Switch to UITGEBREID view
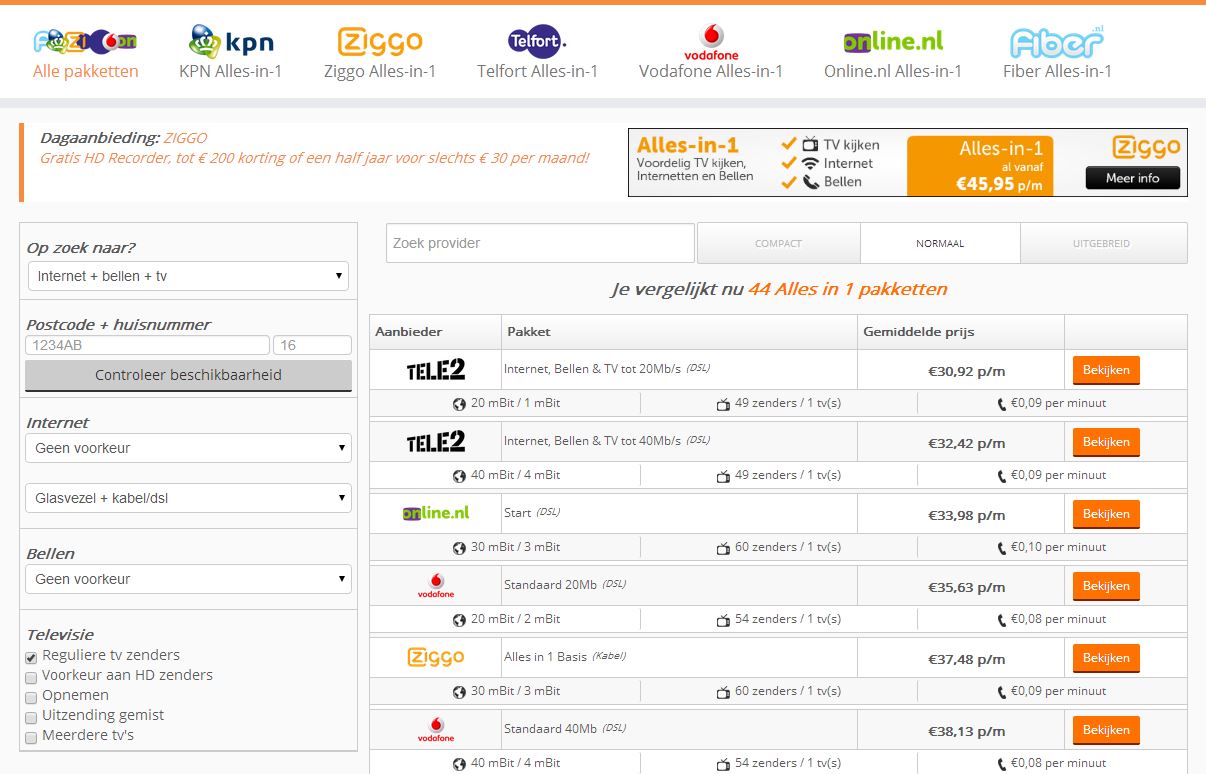 point(1104,243)
